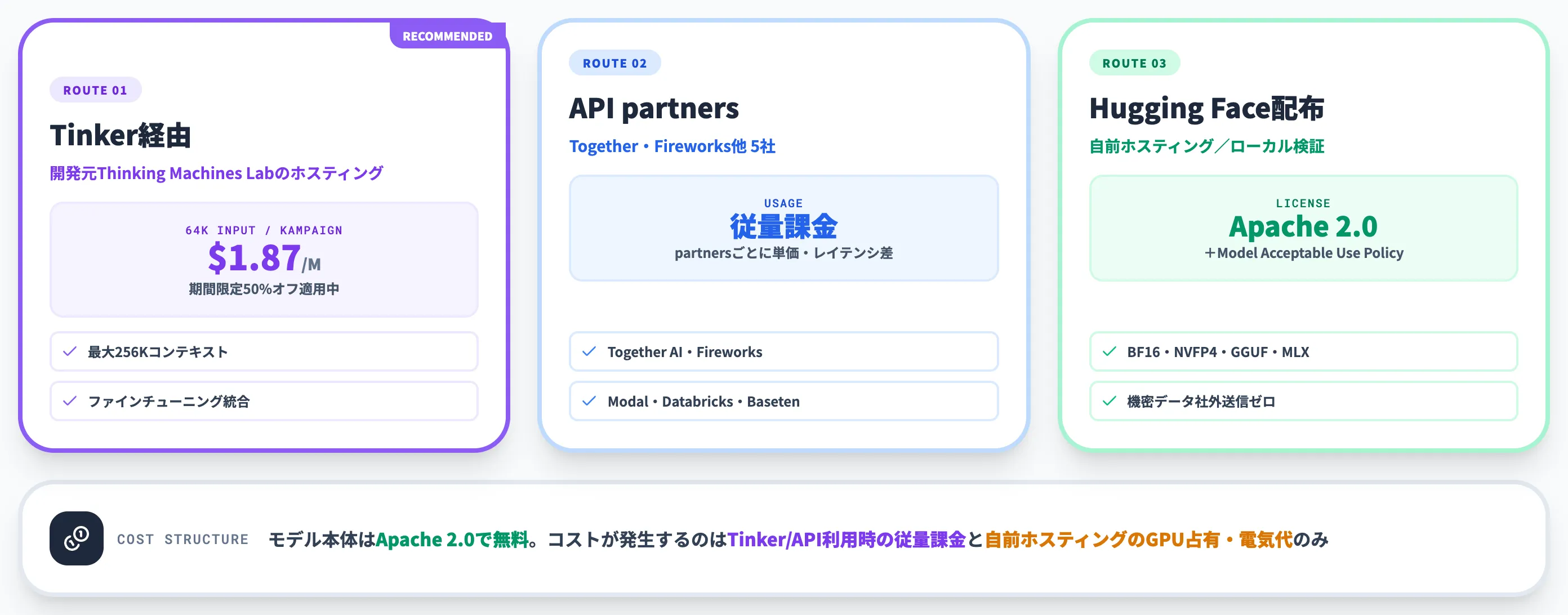The image size is (1568, 615).
Task: Click the RECOMMENDED badge on Tinker card
Action: coord(447,36)
